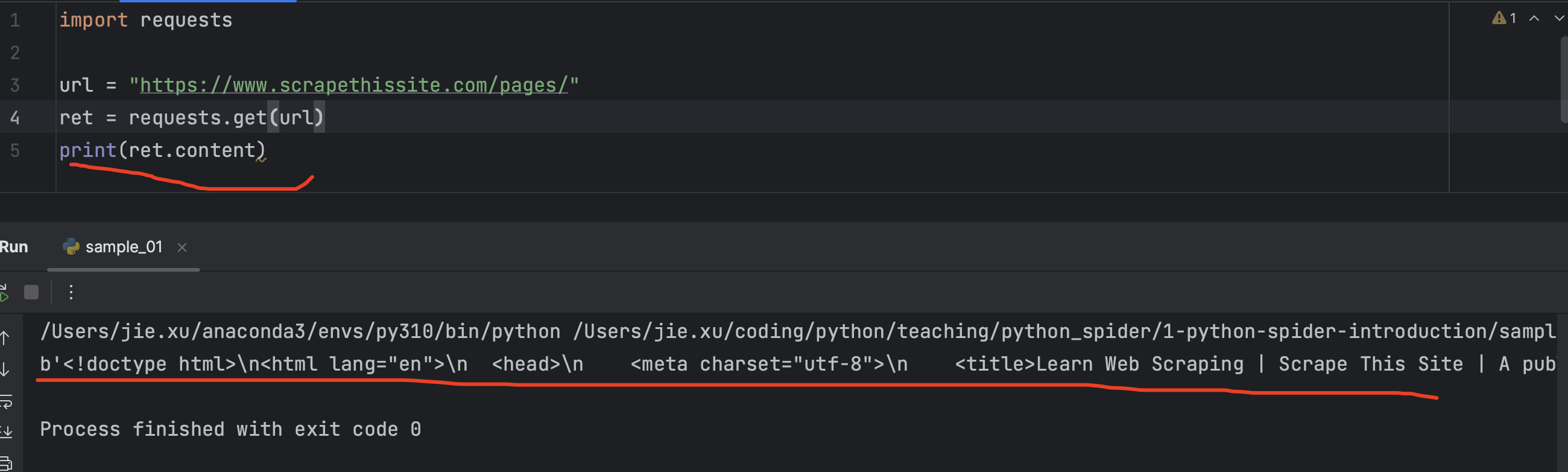Click the 'import' keyword on line 1

click(93, 20)
